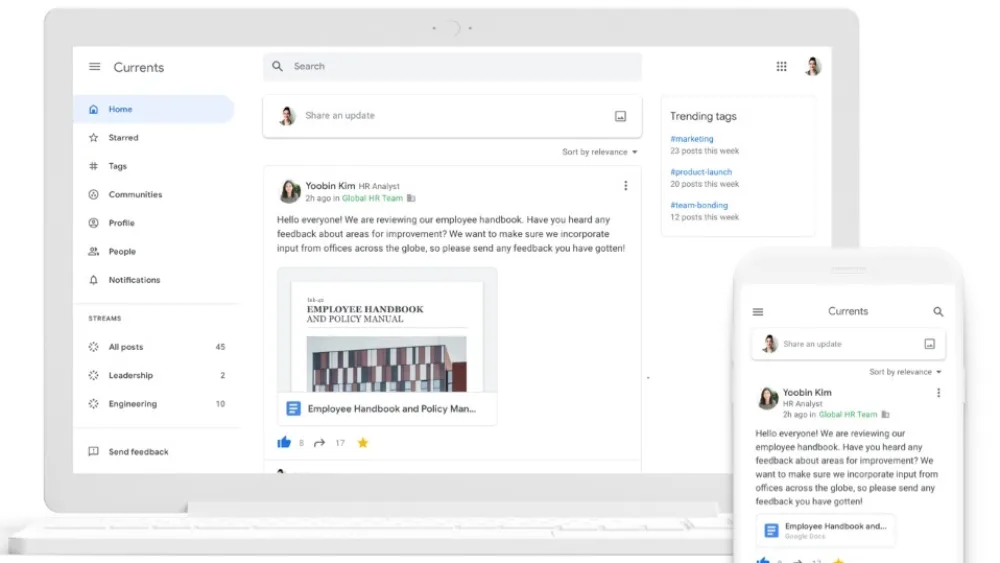Click Yoobin Kim's avatar on the desktop post
The height and width of the screenshot is (563, 1000).
coord(289,191)
